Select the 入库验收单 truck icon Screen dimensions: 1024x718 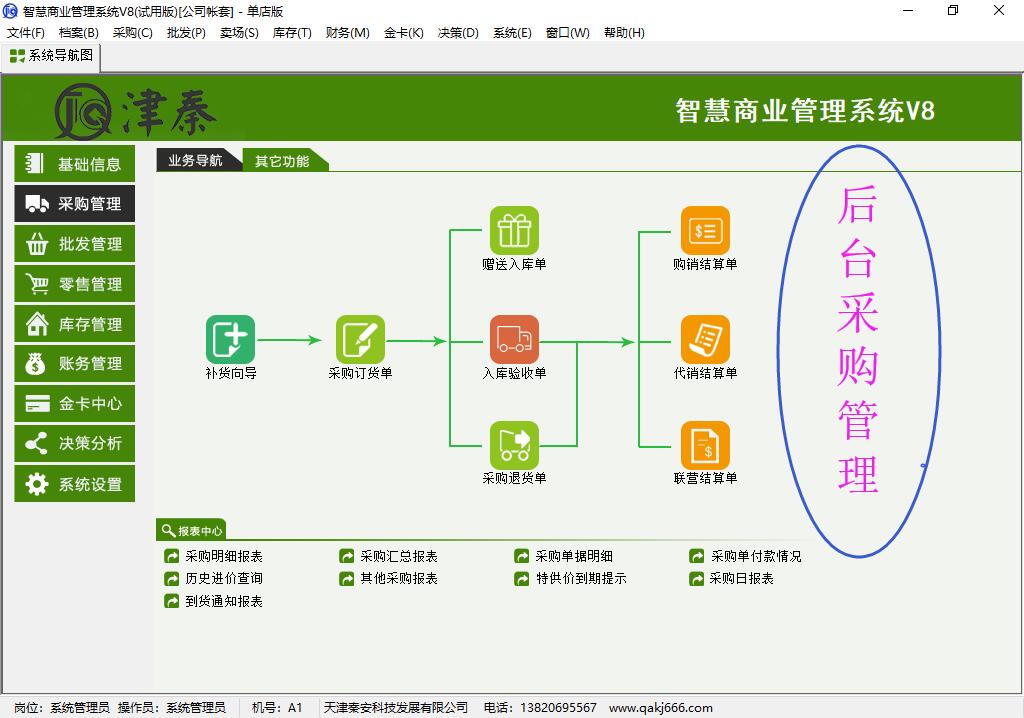(x=514, y=340)
